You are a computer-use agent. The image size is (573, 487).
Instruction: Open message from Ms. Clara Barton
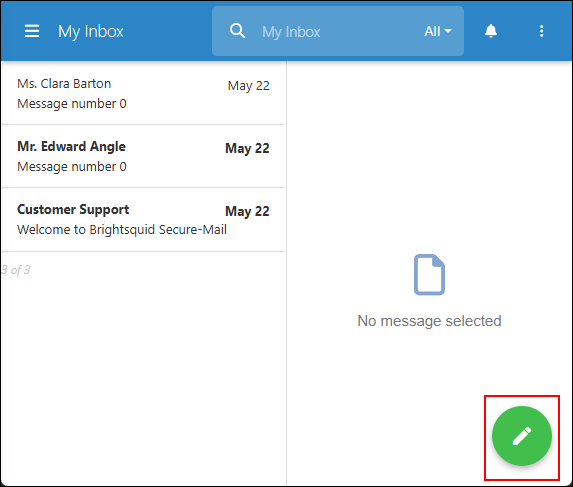[x=143, y=94]
